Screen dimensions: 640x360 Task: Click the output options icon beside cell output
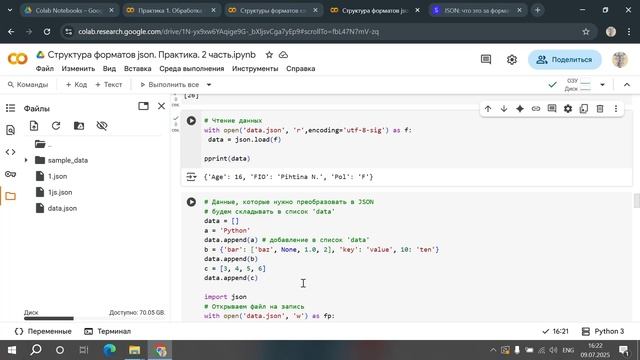point(191,177)
